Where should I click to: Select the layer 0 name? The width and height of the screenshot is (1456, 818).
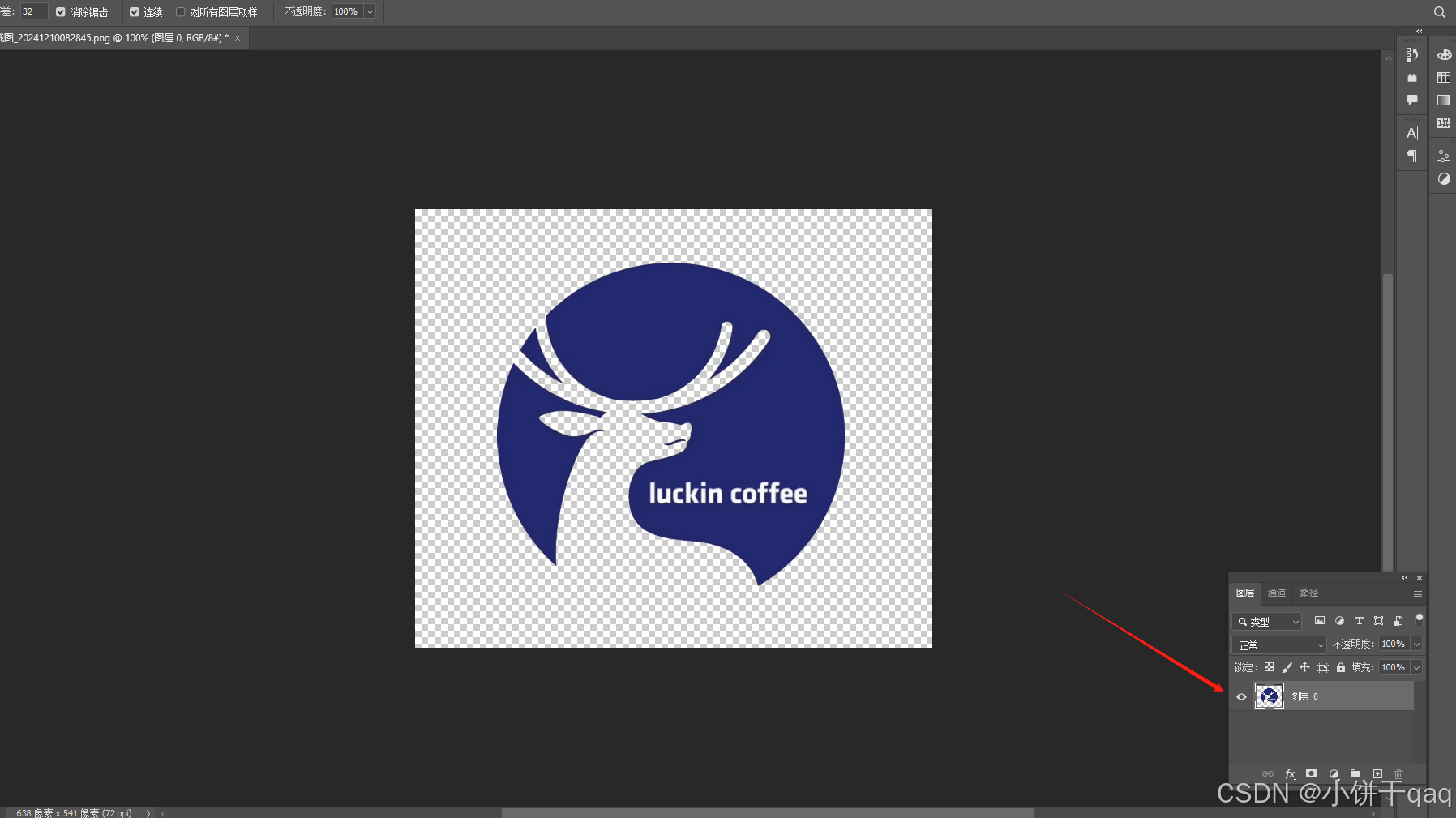(1304, 696)
